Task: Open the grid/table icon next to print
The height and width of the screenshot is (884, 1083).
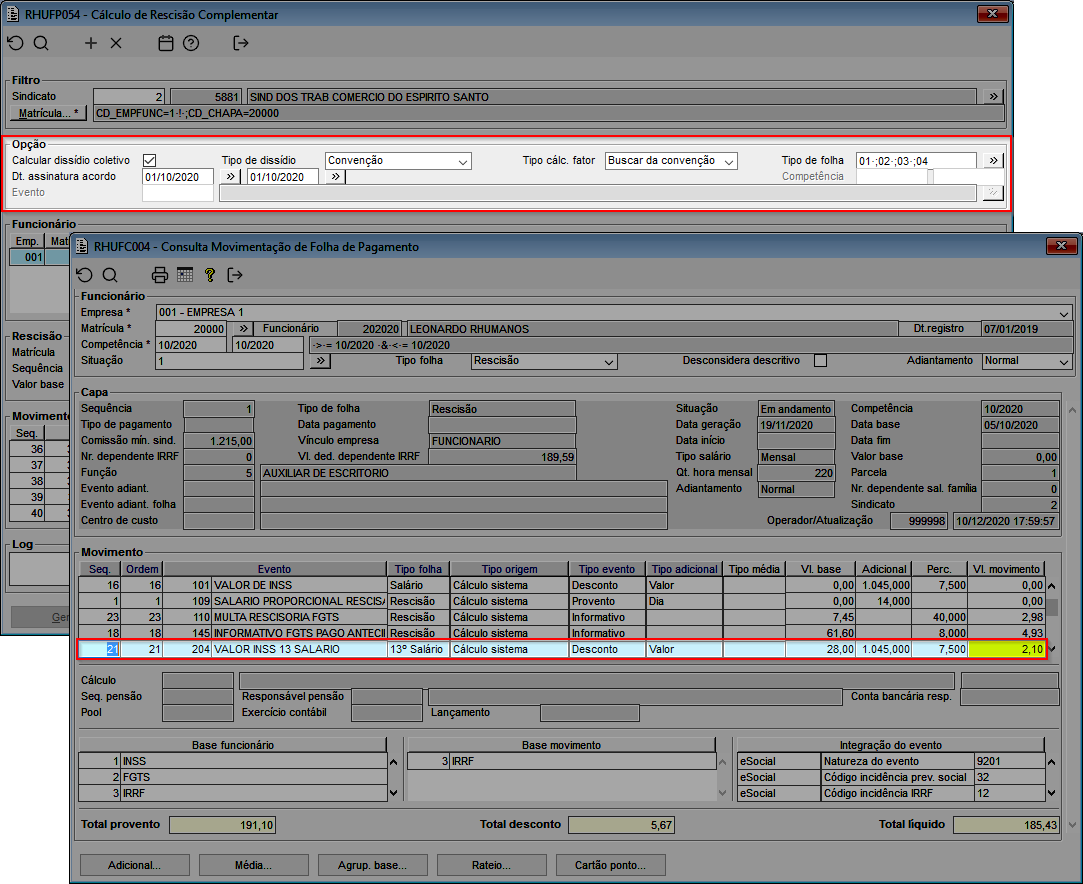Action: [x=185, y=275]
